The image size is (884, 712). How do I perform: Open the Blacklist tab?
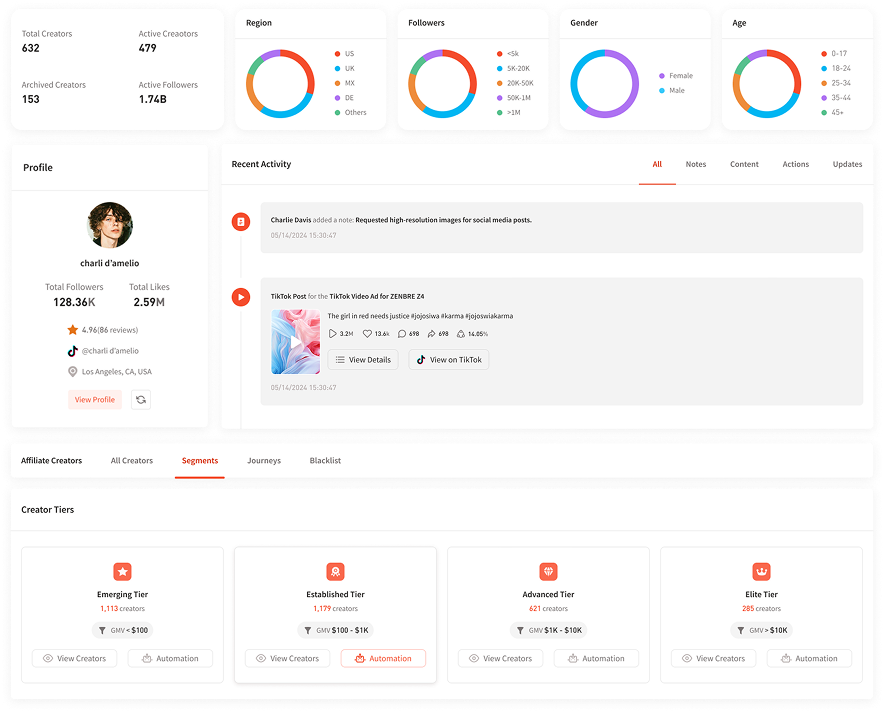point(325,461)
